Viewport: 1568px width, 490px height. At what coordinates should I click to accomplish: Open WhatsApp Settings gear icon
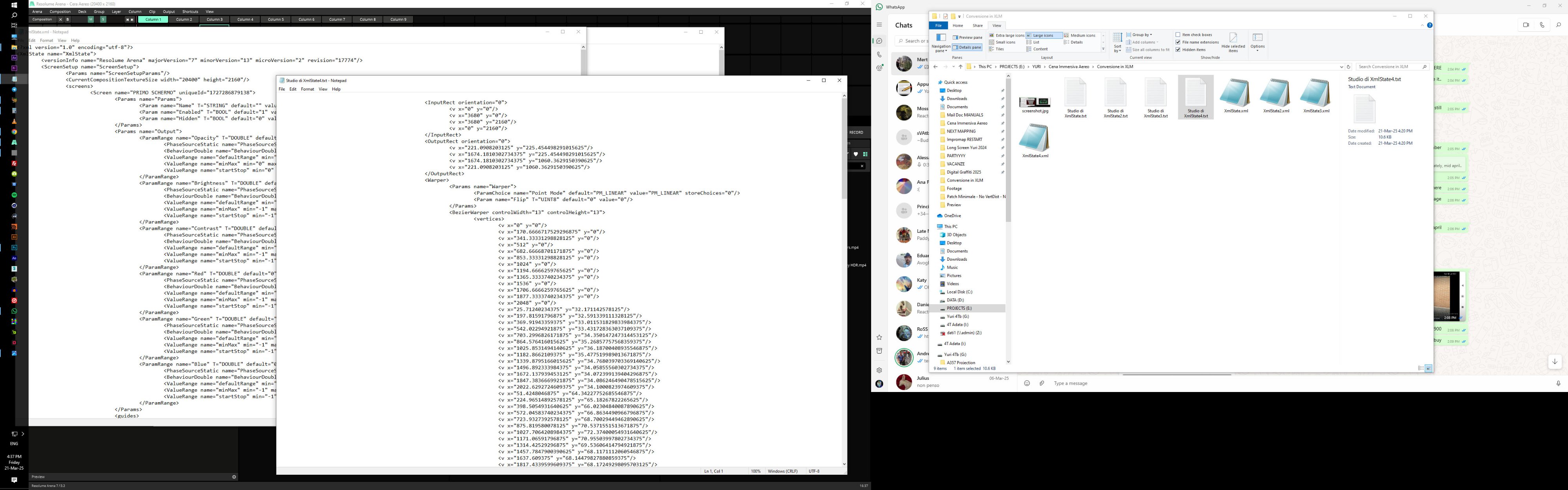click(879, 370)
